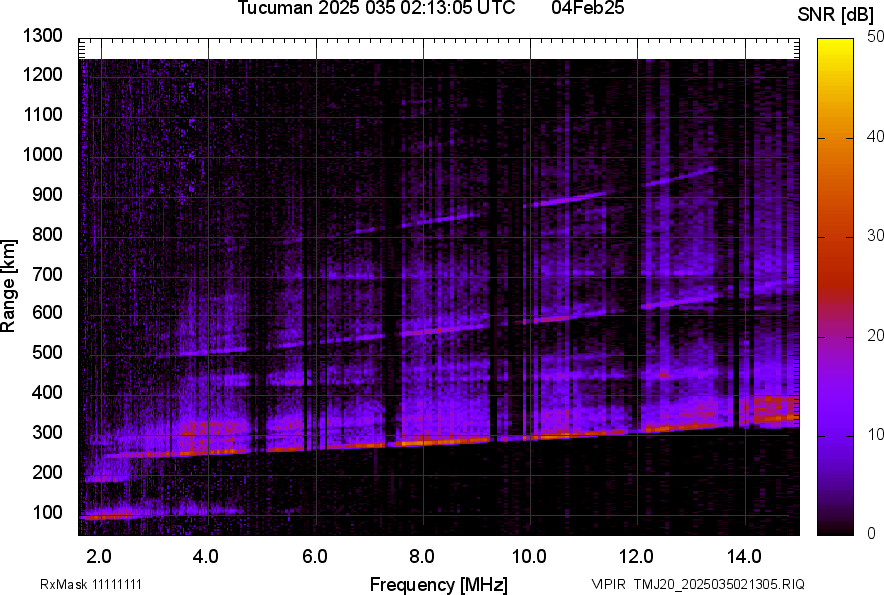Viewport: 884px width, 595px height.
Task: Click the 50 label on the SNR scale
Action: [x=876, y=37]
